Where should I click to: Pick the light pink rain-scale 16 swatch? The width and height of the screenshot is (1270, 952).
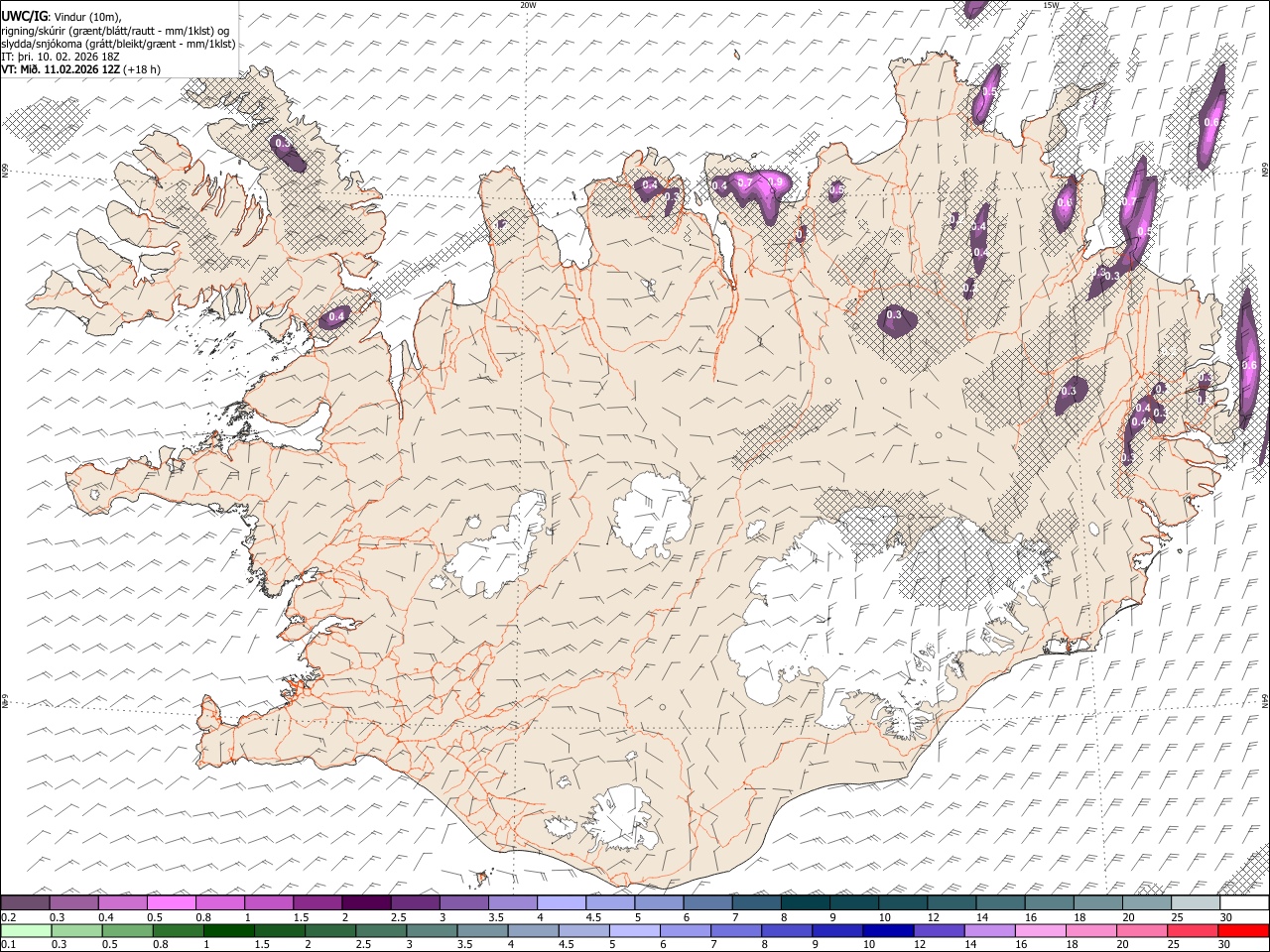pos(1041,930)
